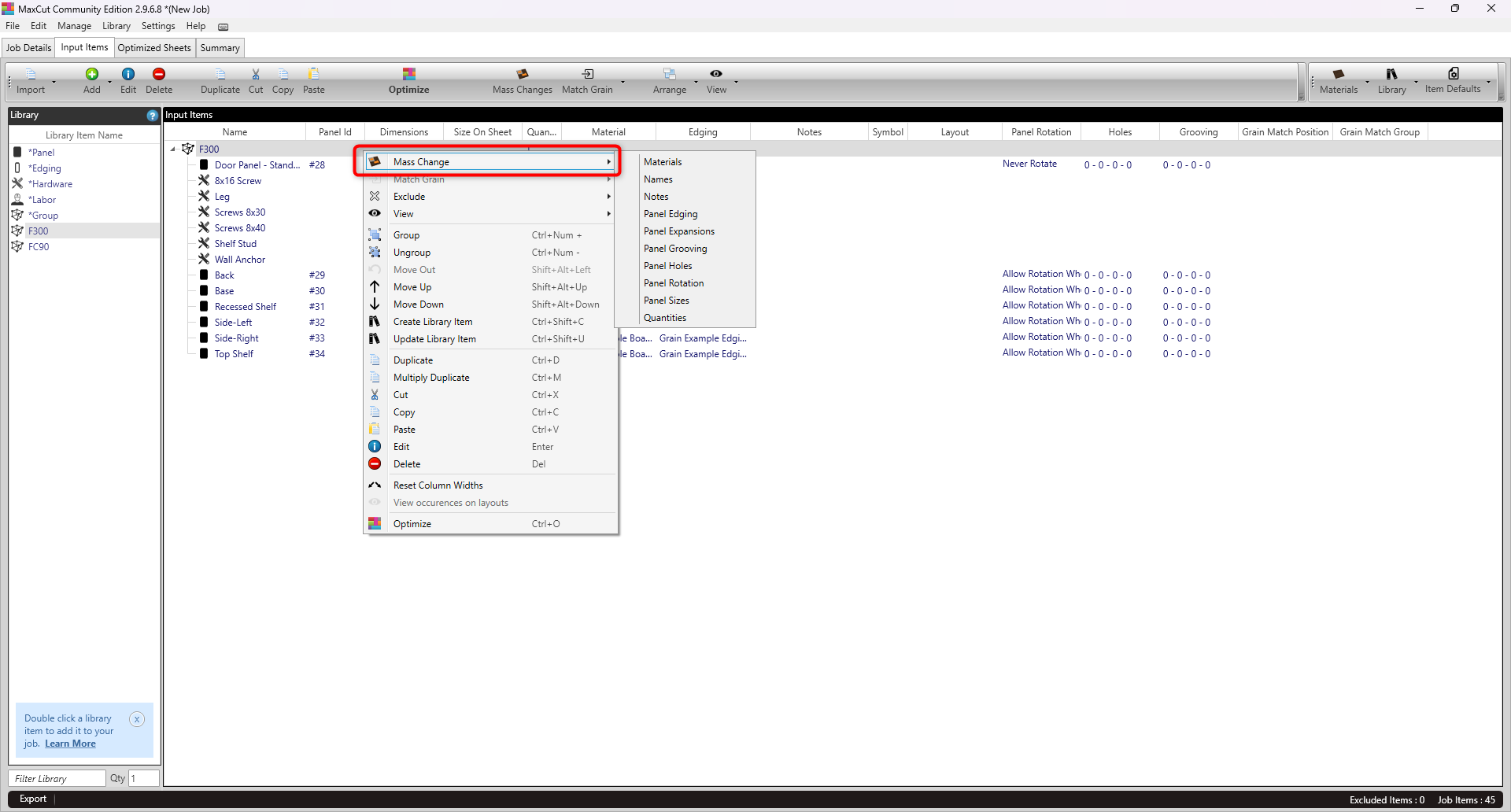Click the Library toolbar icon

click(x=1392, y=74)
